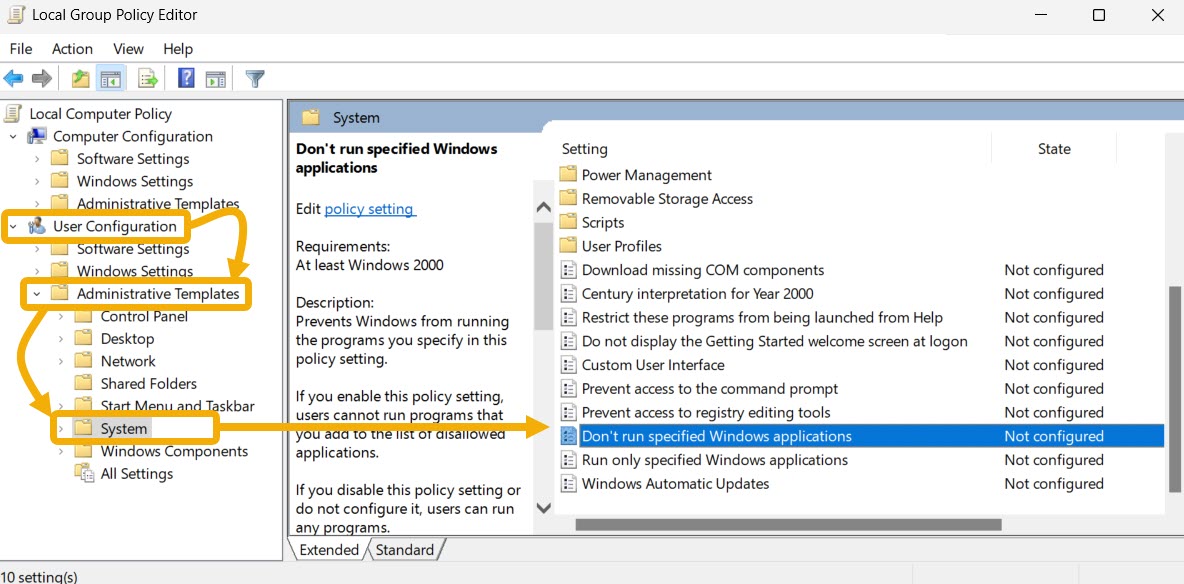The height and width of the screenshot is (584, 1184).
Task: Click the Show/Hide Action Pane icon
Action: coord(216,78)
